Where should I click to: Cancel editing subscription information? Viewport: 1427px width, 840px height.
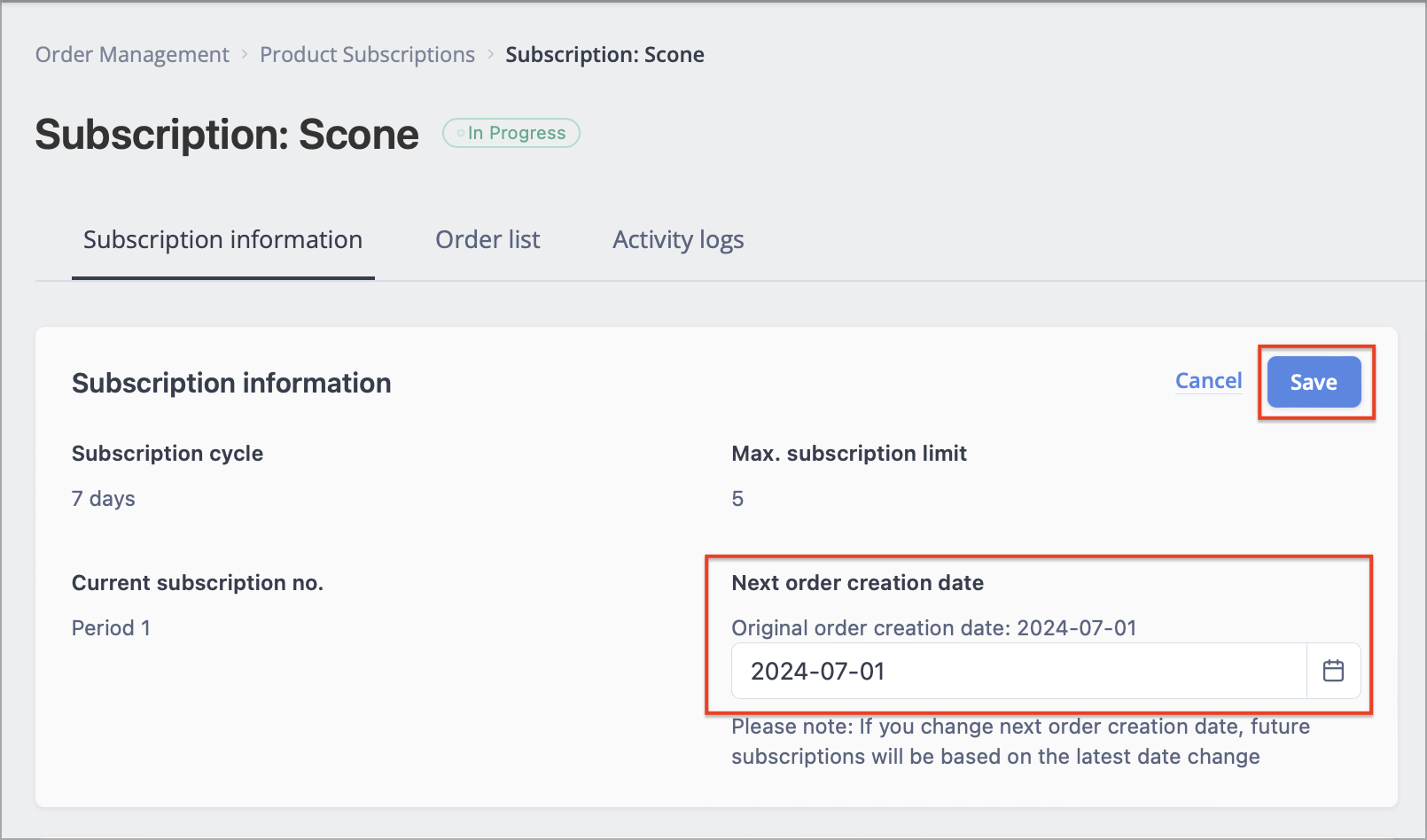click(1208, 381)
